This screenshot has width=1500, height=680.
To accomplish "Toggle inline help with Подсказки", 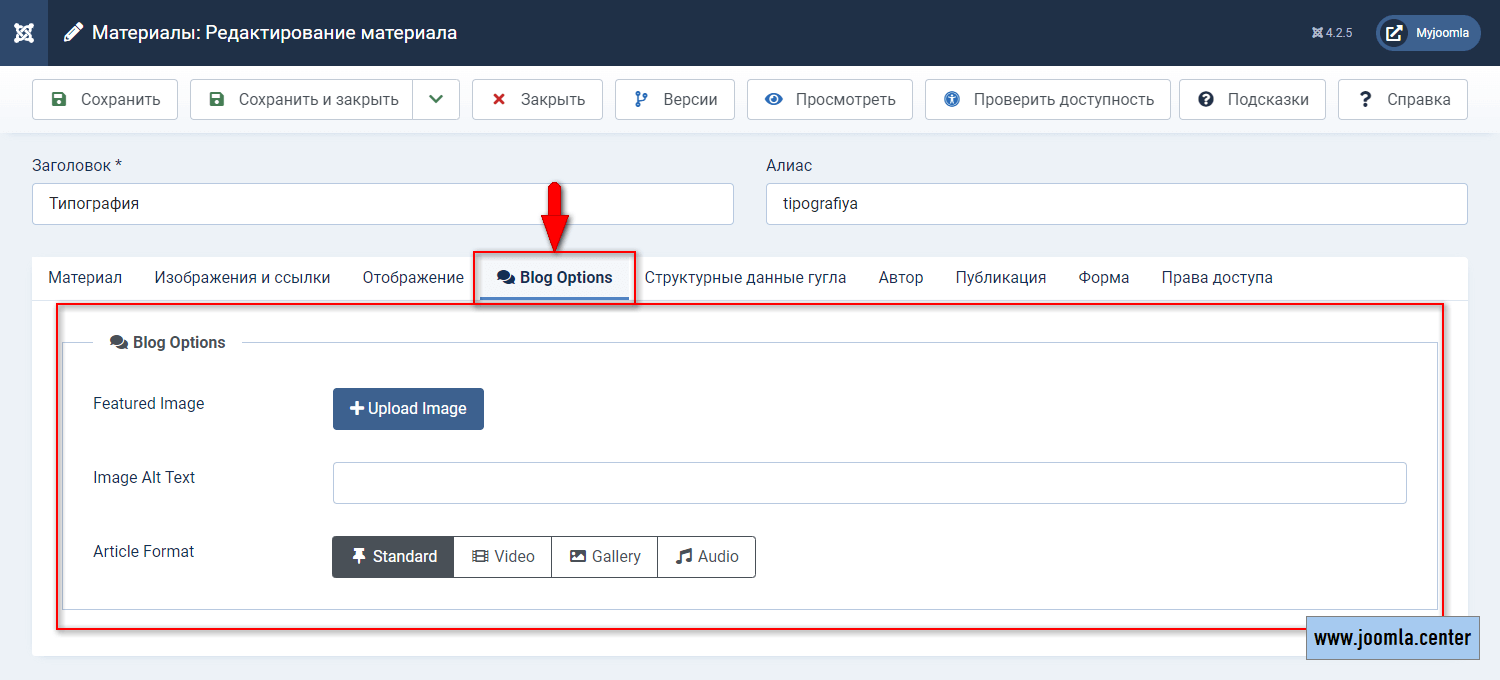I will [x=1251, y=100].
